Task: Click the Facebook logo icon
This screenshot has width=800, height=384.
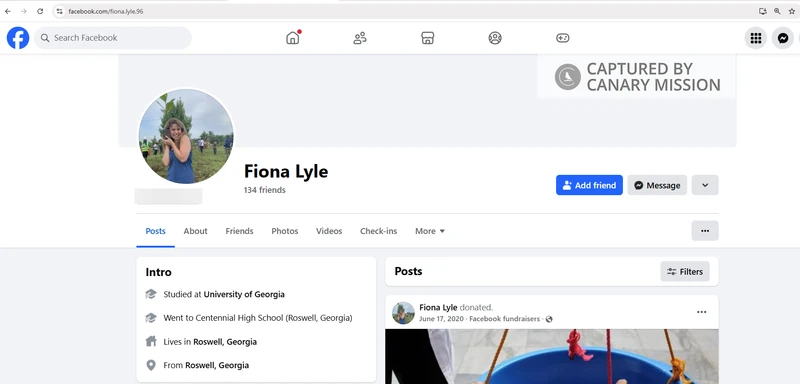Action: [x=18, y=38]
